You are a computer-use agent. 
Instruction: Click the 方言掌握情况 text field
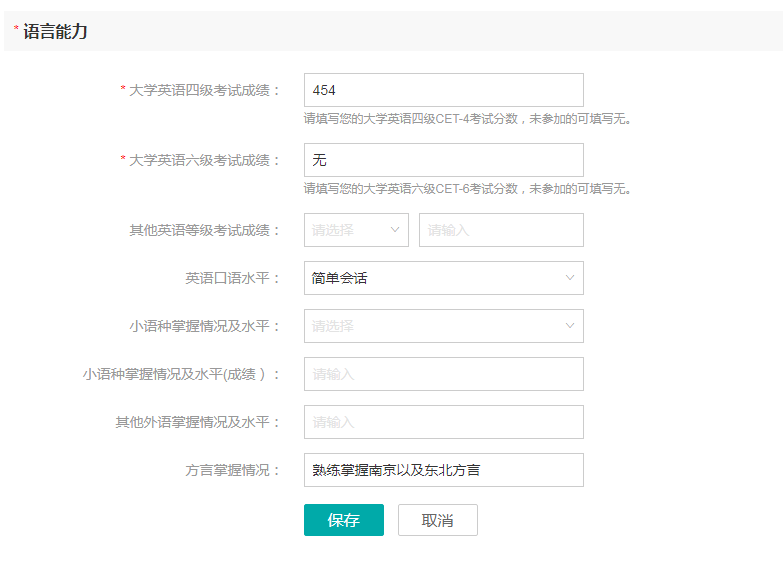click(443, 470)
